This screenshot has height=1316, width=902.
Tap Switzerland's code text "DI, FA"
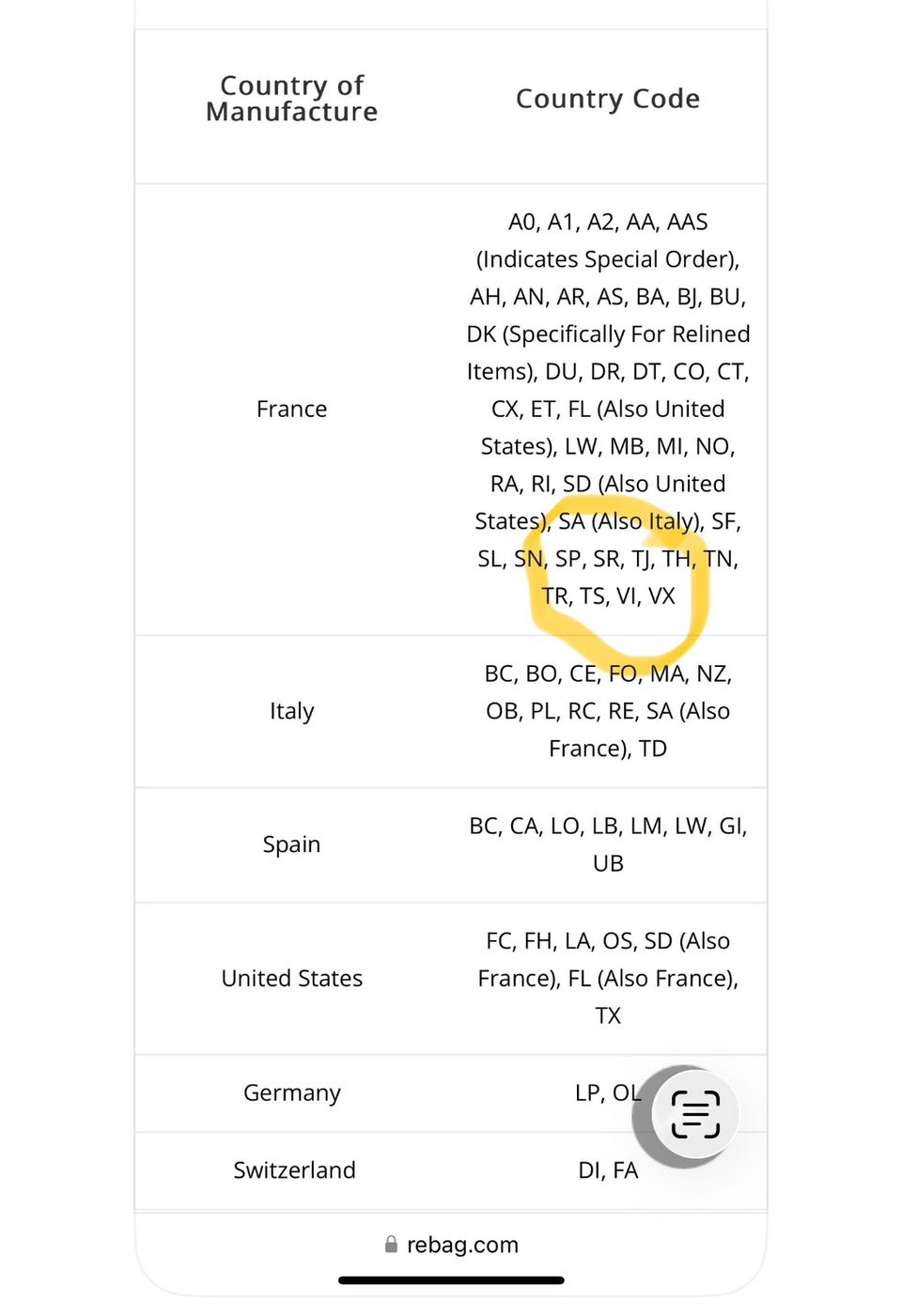point(608,1169)
